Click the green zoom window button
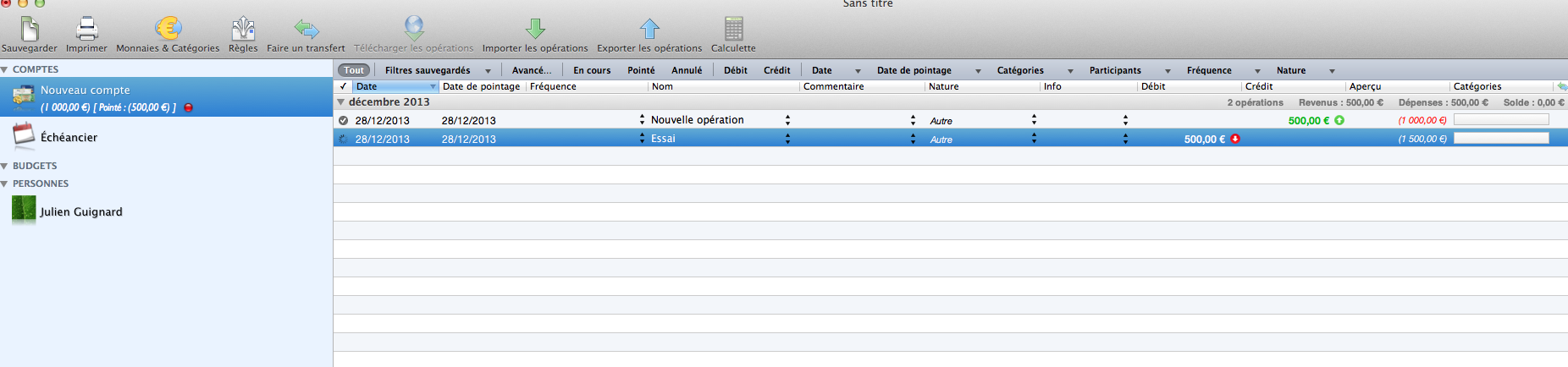The height and width of the screenshot is (367, 1568). point(39,3)
